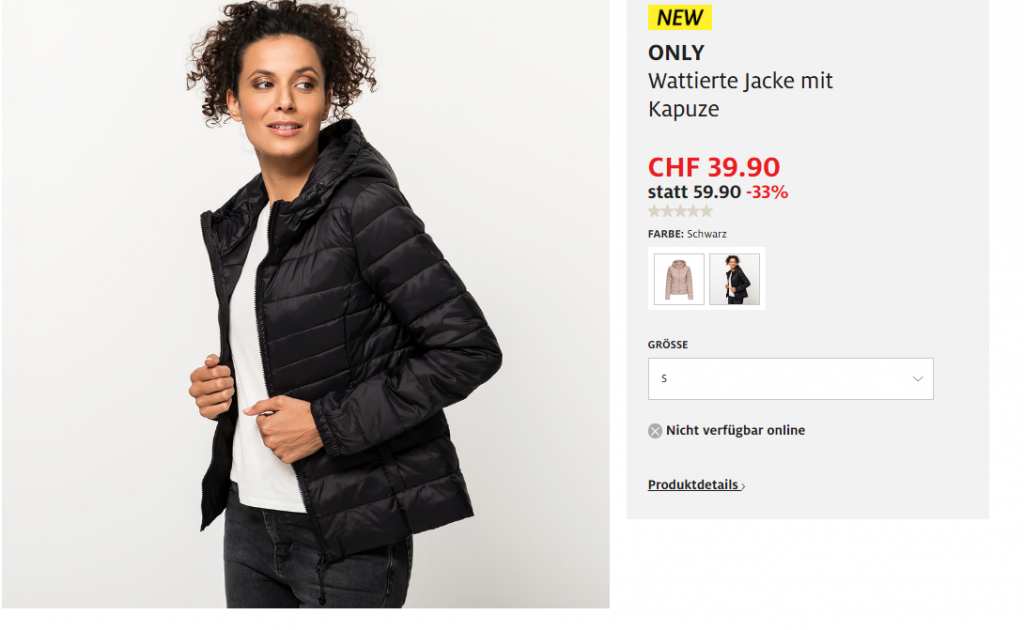Click the second rating star
1024x630 pixels.
click(667, 211)
